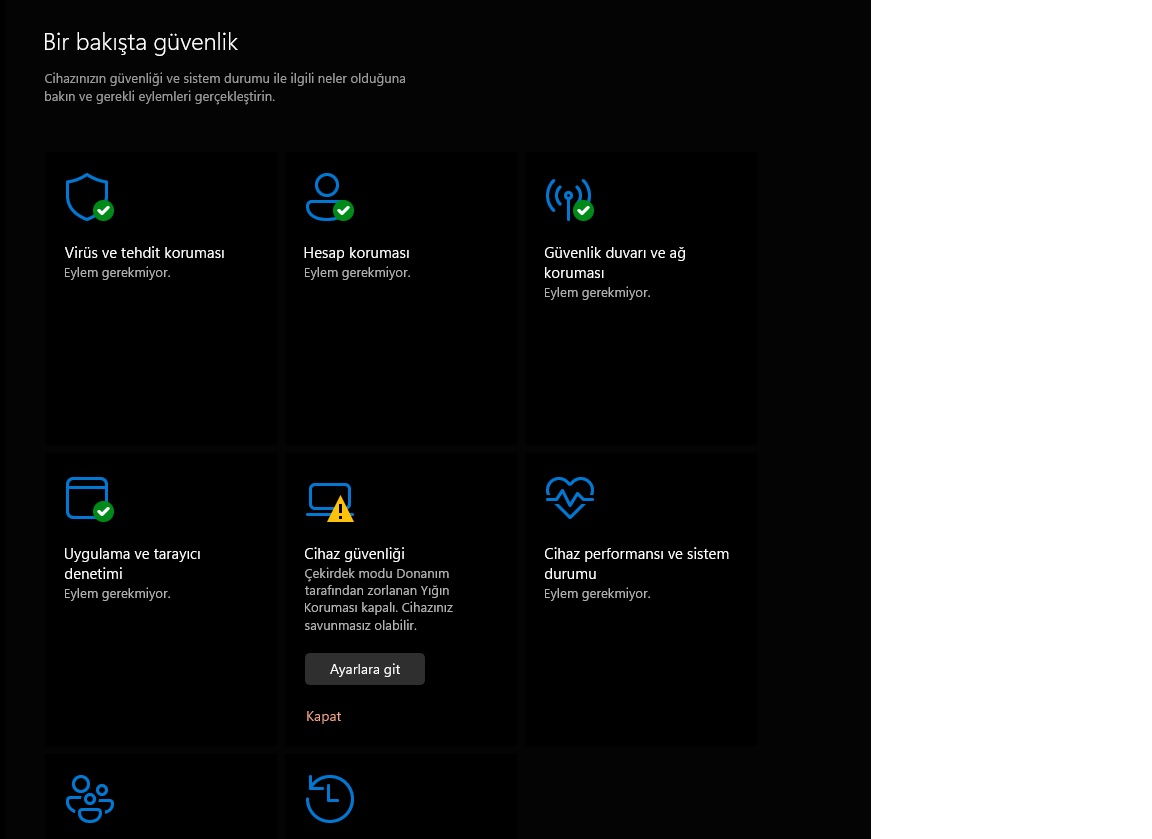The width and height of the screenshot is (1152, 839).
Task: Click the Bir bakışta güvenlik heading
Action: [140, 43]
